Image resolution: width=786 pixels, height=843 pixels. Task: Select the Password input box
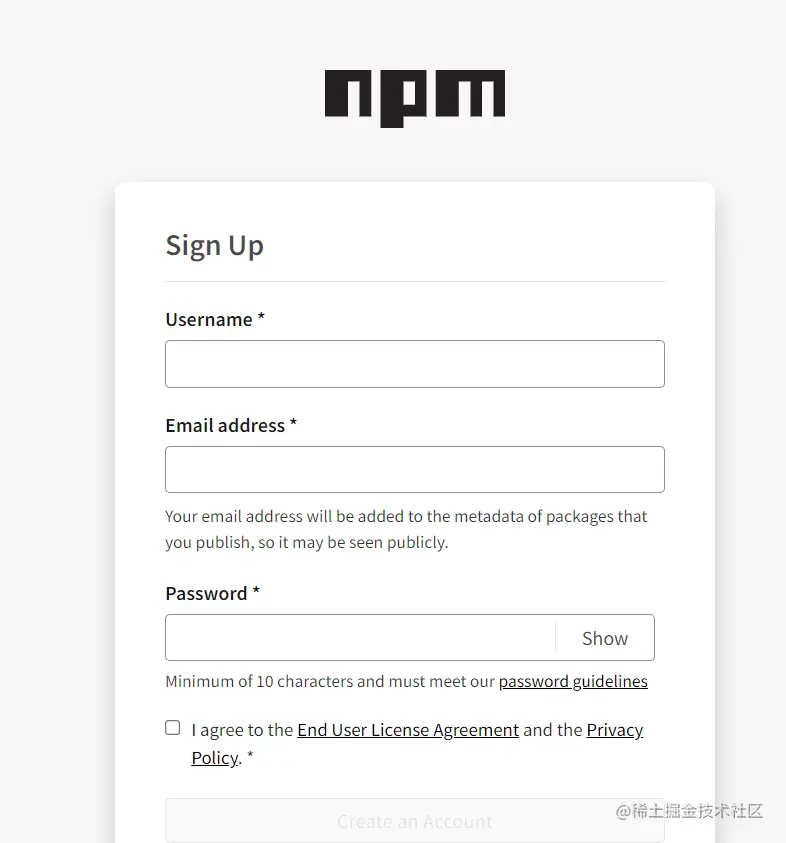(360, 638)
